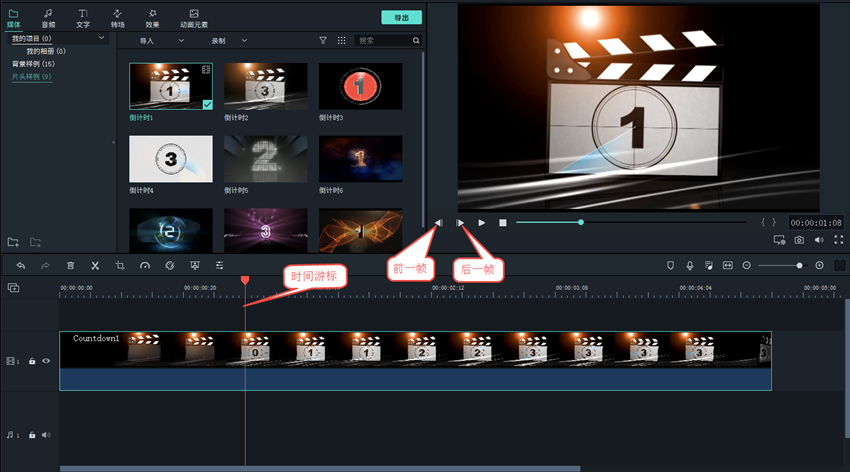Viewport: 850px width, 472px height.
Task: Delete the clip with the trash icon
Action: pyautogui.click(x=70, y=266)
